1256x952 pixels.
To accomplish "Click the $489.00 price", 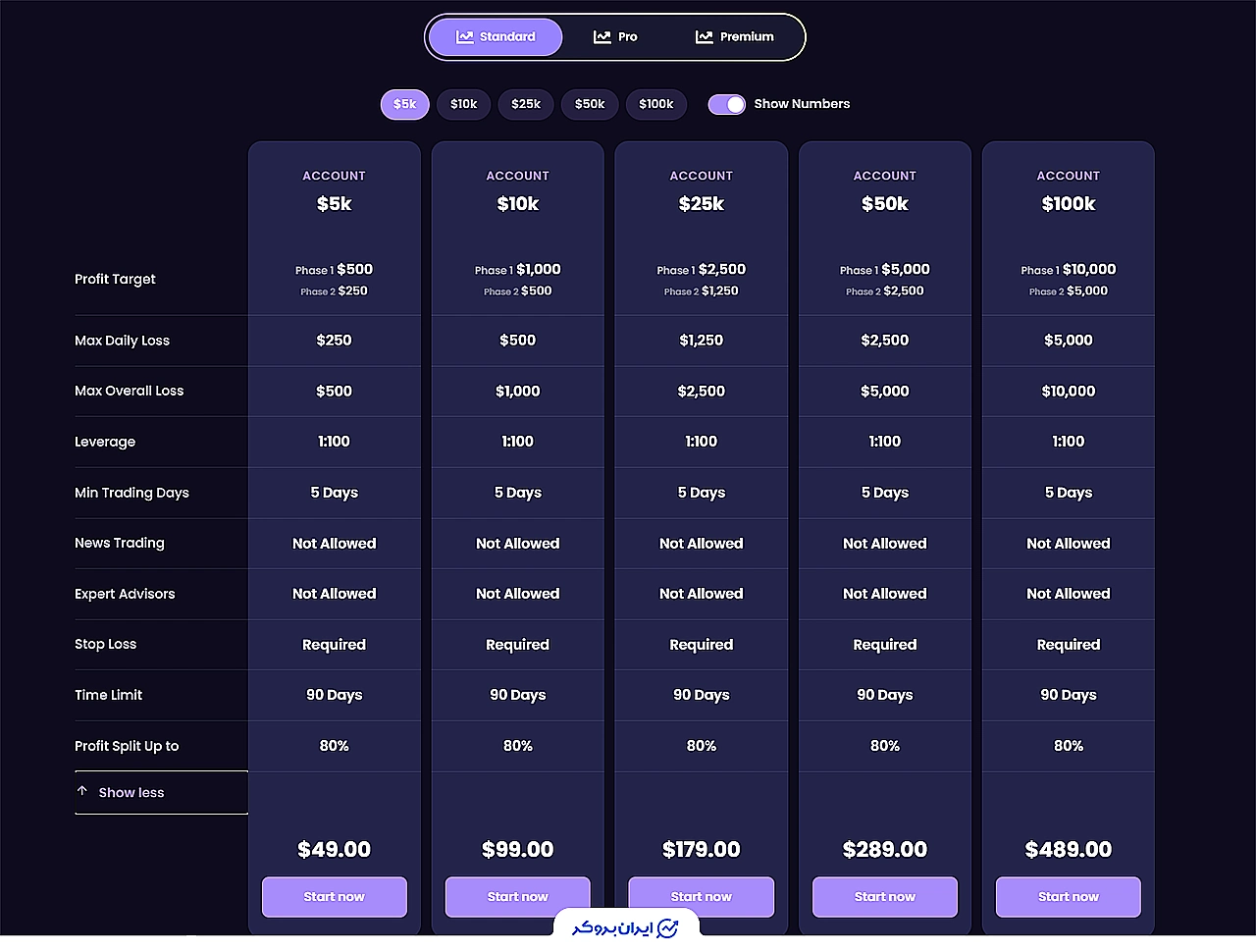I will 1069,850.
